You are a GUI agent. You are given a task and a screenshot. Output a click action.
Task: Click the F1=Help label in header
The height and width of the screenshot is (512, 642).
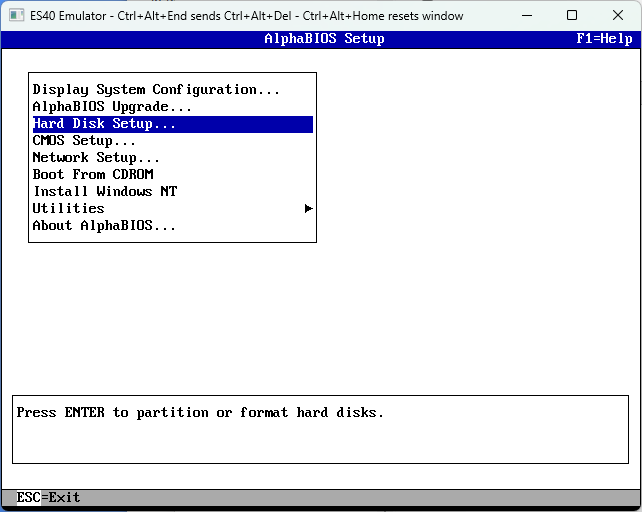(x=604, y=39)
